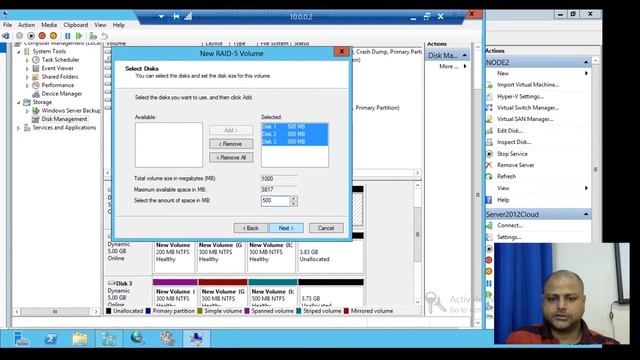Click Back in RAID-5 wizard
640x360 pixels.
coord(251,228)
